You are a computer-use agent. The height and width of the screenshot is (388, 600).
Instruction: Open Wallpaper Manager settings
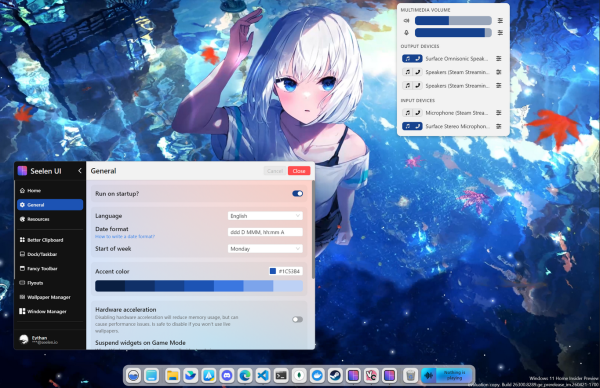click(x=50, y=297)
